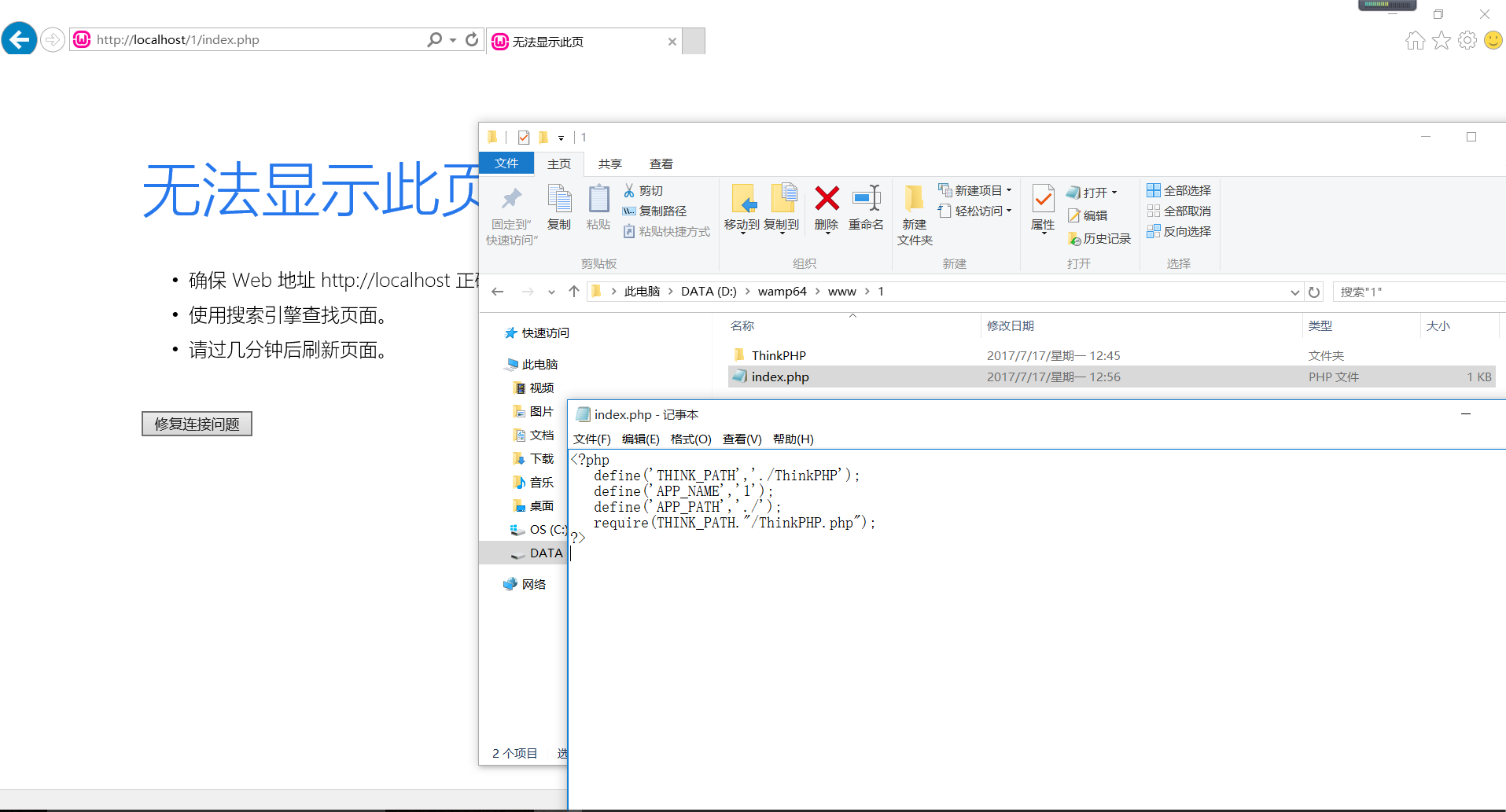Open the 轻松访问 dropdown
This screenshot has width=1506, height=812.
pyautogui.click(x=974, y=211)
